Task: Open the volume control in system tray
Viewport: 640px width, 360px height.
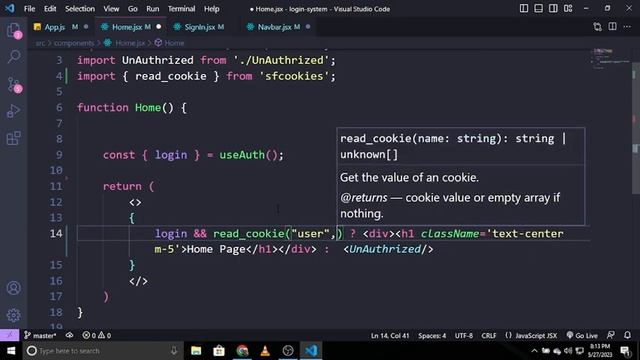Action: coord(568,351)
